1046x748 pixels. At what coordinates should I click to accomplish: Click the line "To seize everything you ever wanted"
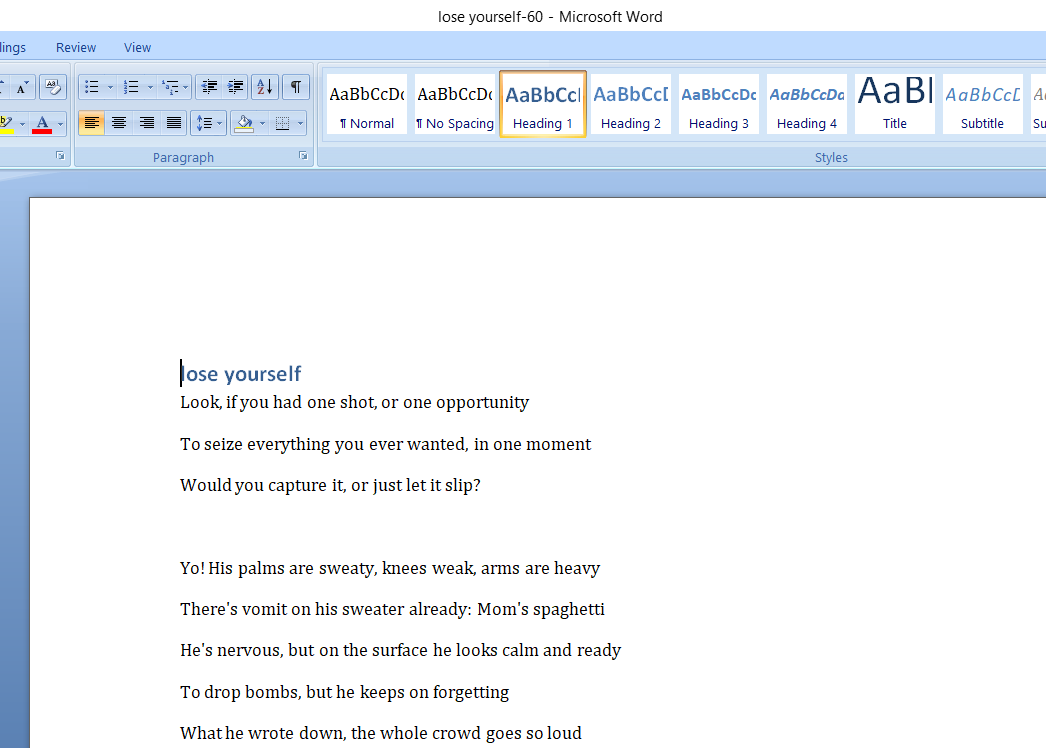pyautogui.click(x=386, y=444)
